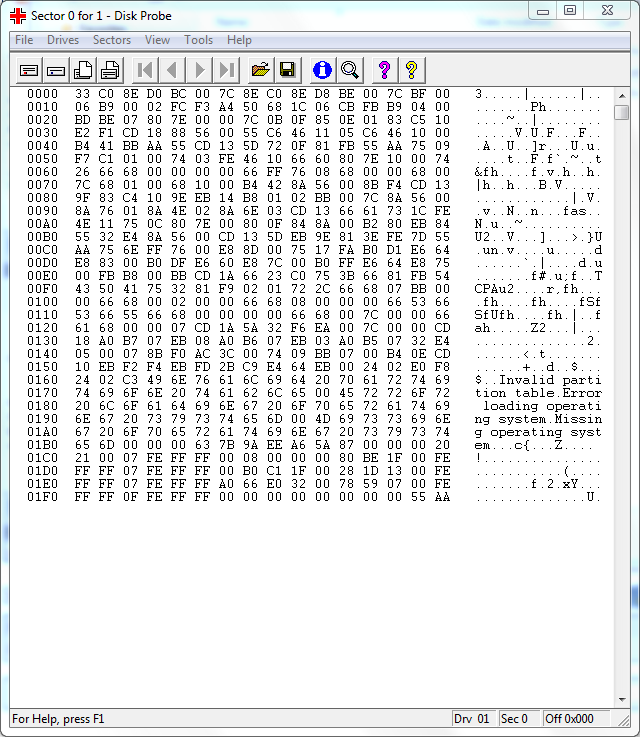Click ASCII text 'g operating syst'
Screen dimensions: 640x737
click(x=538, y=432)
